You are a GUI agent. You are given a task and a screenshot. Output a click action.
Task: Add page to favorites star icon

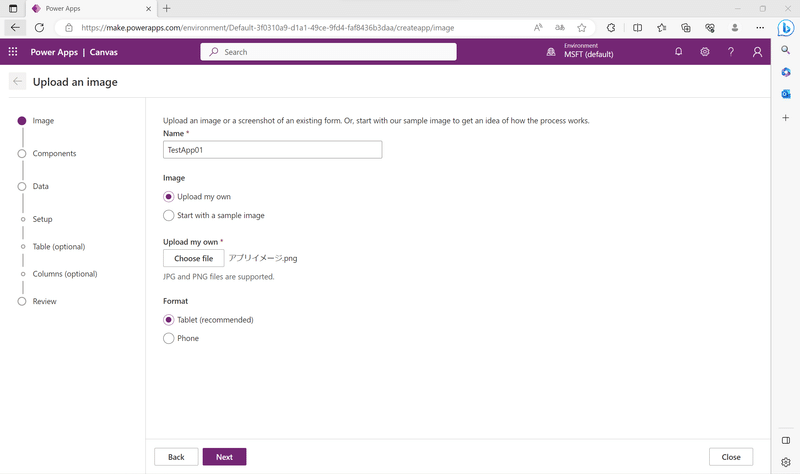[x=582, y=28]
